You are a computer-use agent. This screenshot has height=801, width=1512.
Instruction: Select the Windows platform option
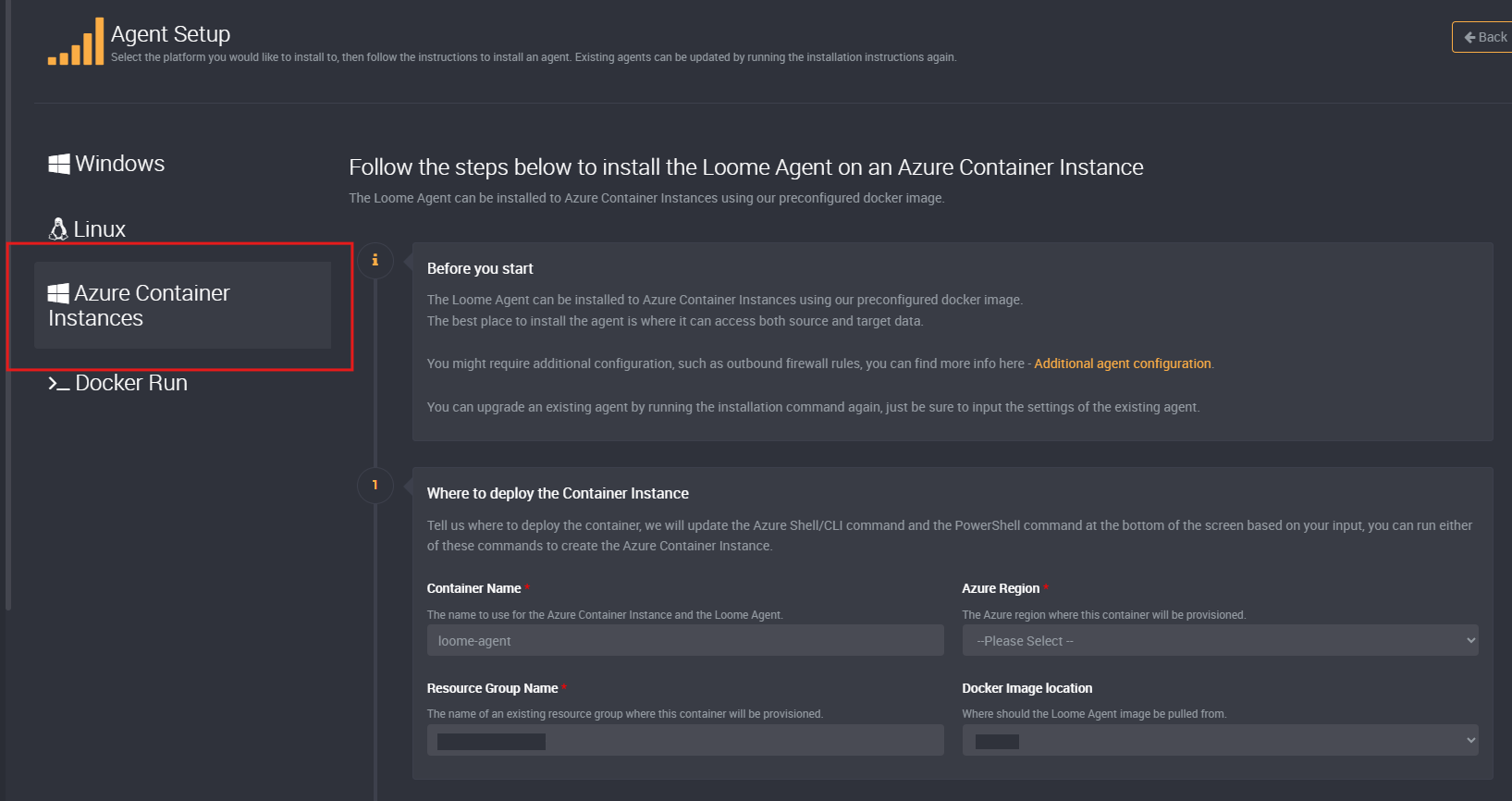(x=106, y=164)
